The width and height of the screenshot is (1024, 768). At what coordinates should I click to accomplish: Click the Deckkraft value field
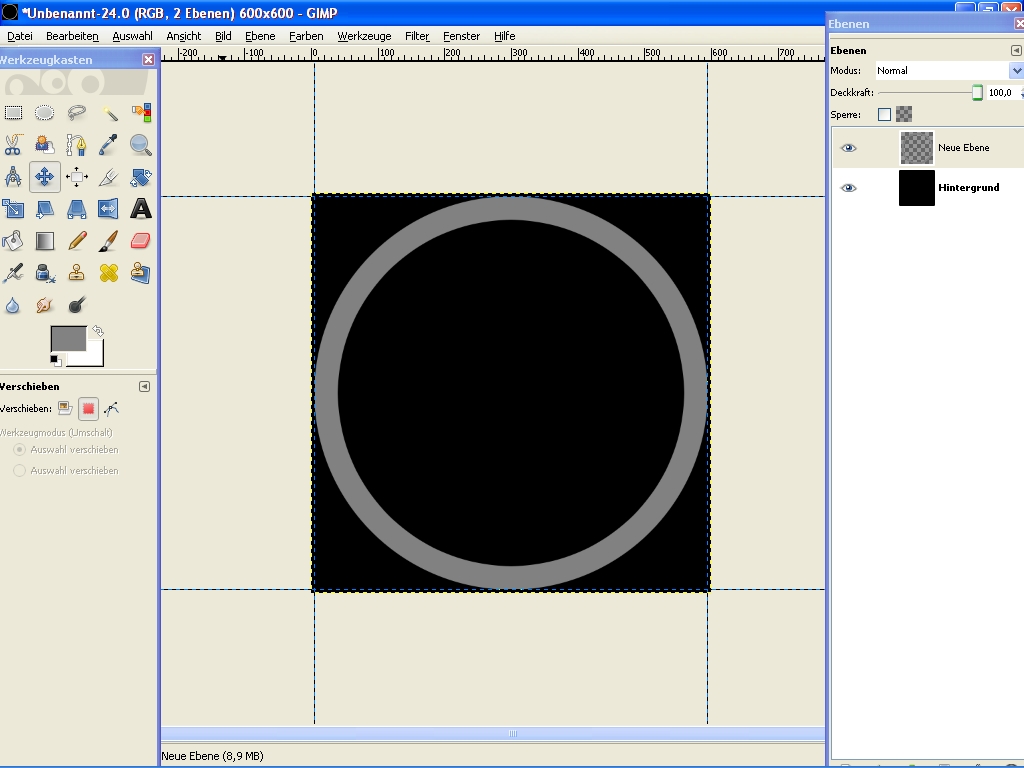1002,93
